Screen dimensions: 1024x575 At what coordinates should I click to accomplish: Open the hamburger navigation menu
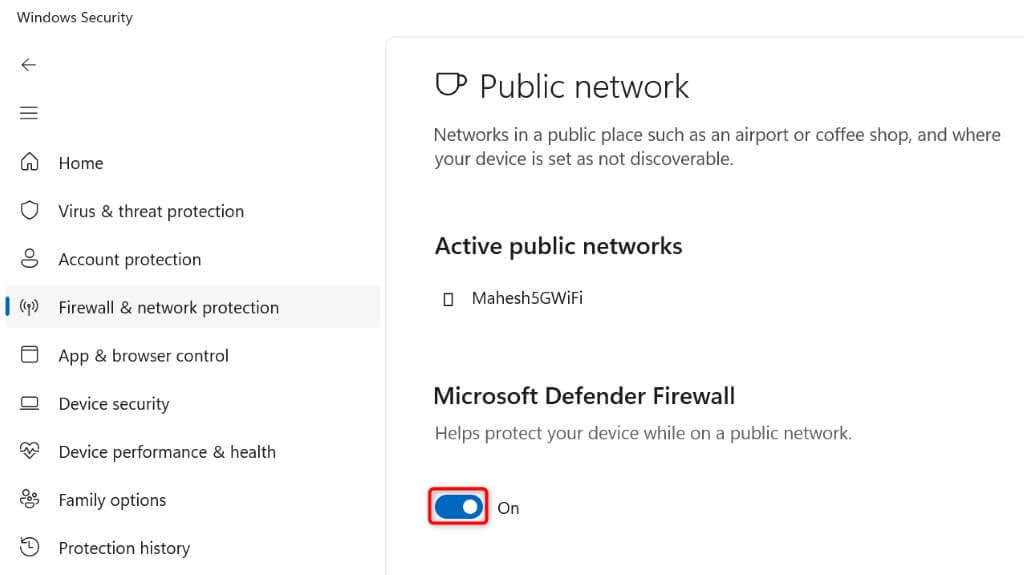tap(29, 113)
